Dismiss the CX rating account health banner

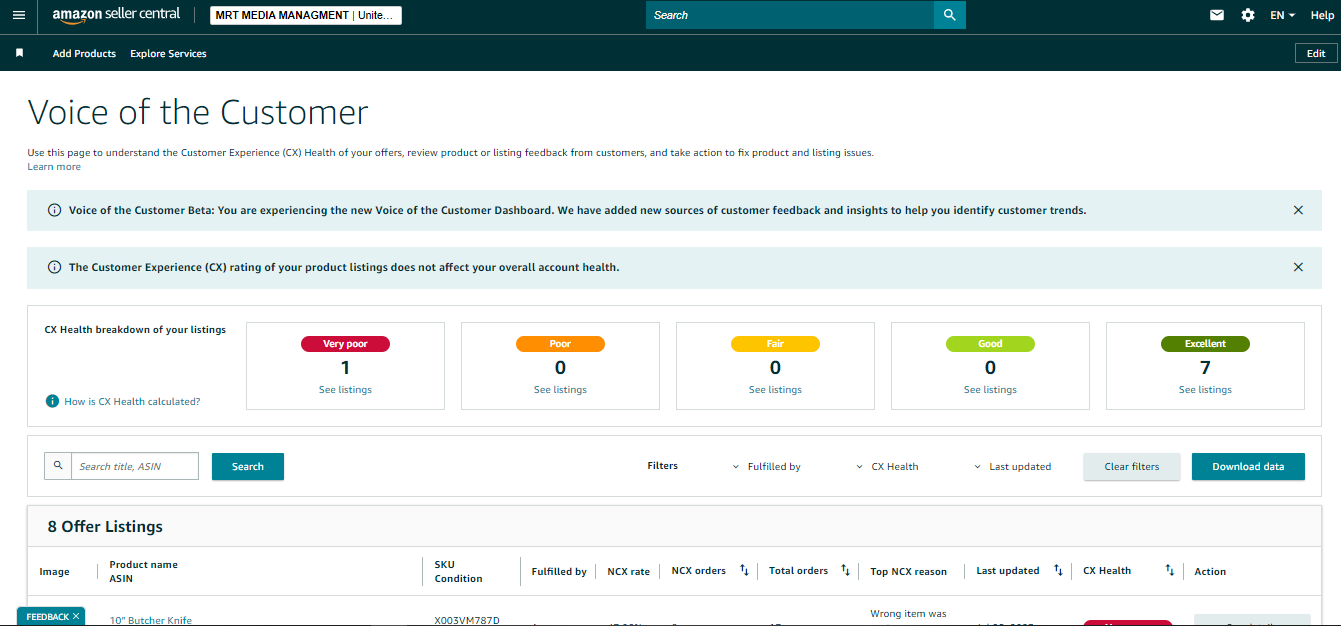pyautogui.click(x=1298, y=267)
